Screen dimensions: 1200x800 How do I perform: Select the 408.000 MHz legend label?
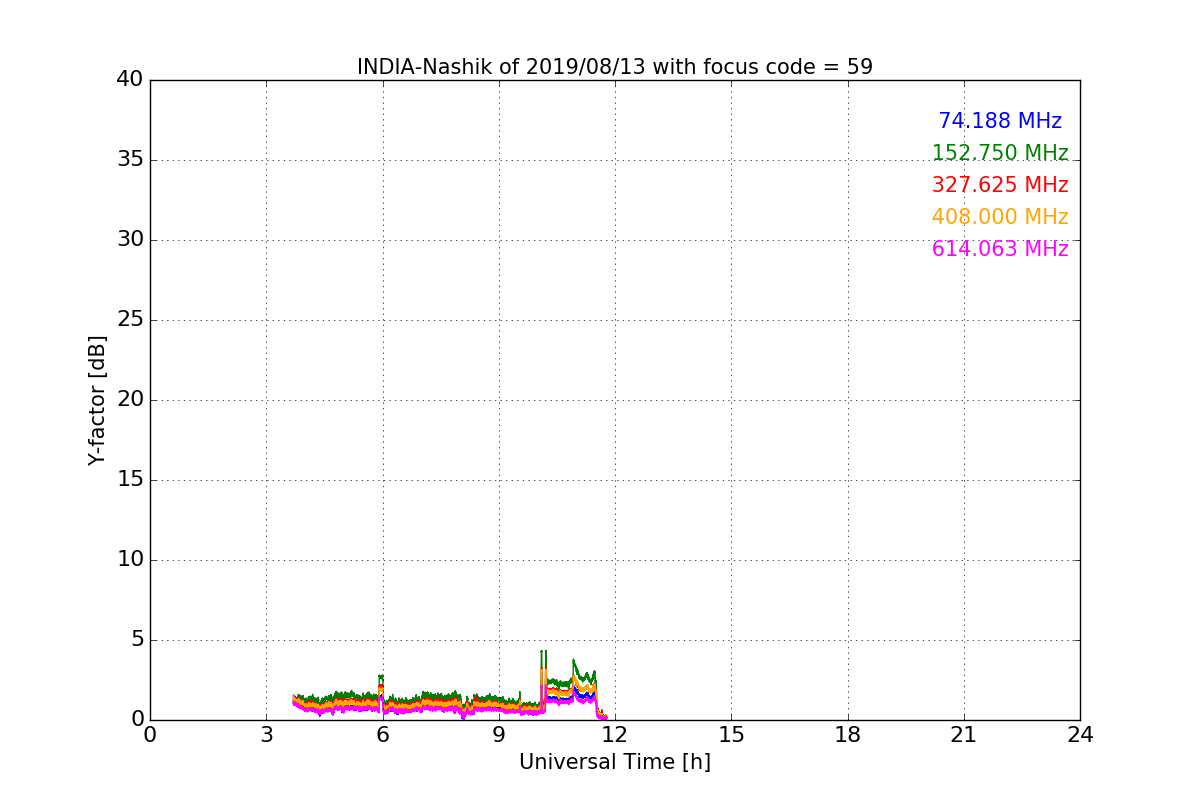(1000, 217)
